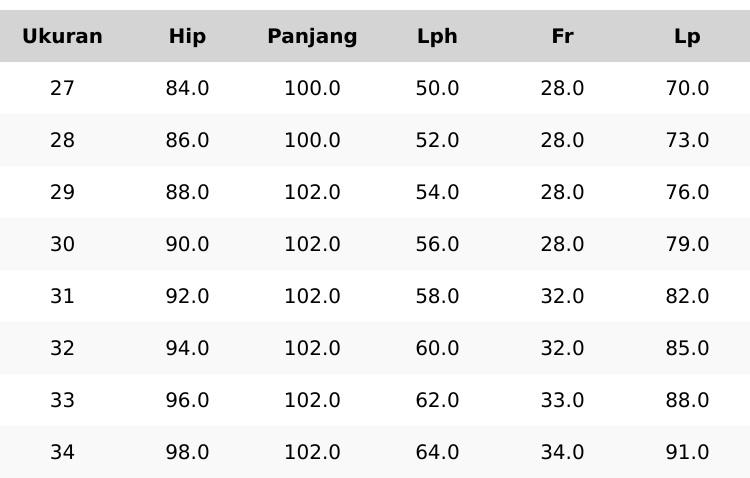
Task: Click the Panjang column header
Action: coord(312,37)
